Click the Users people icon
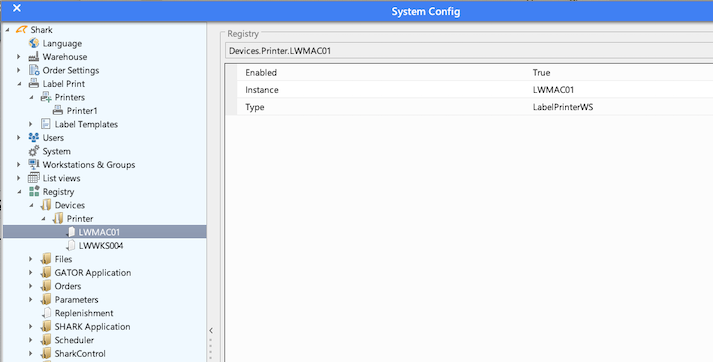 click(34, 137)
